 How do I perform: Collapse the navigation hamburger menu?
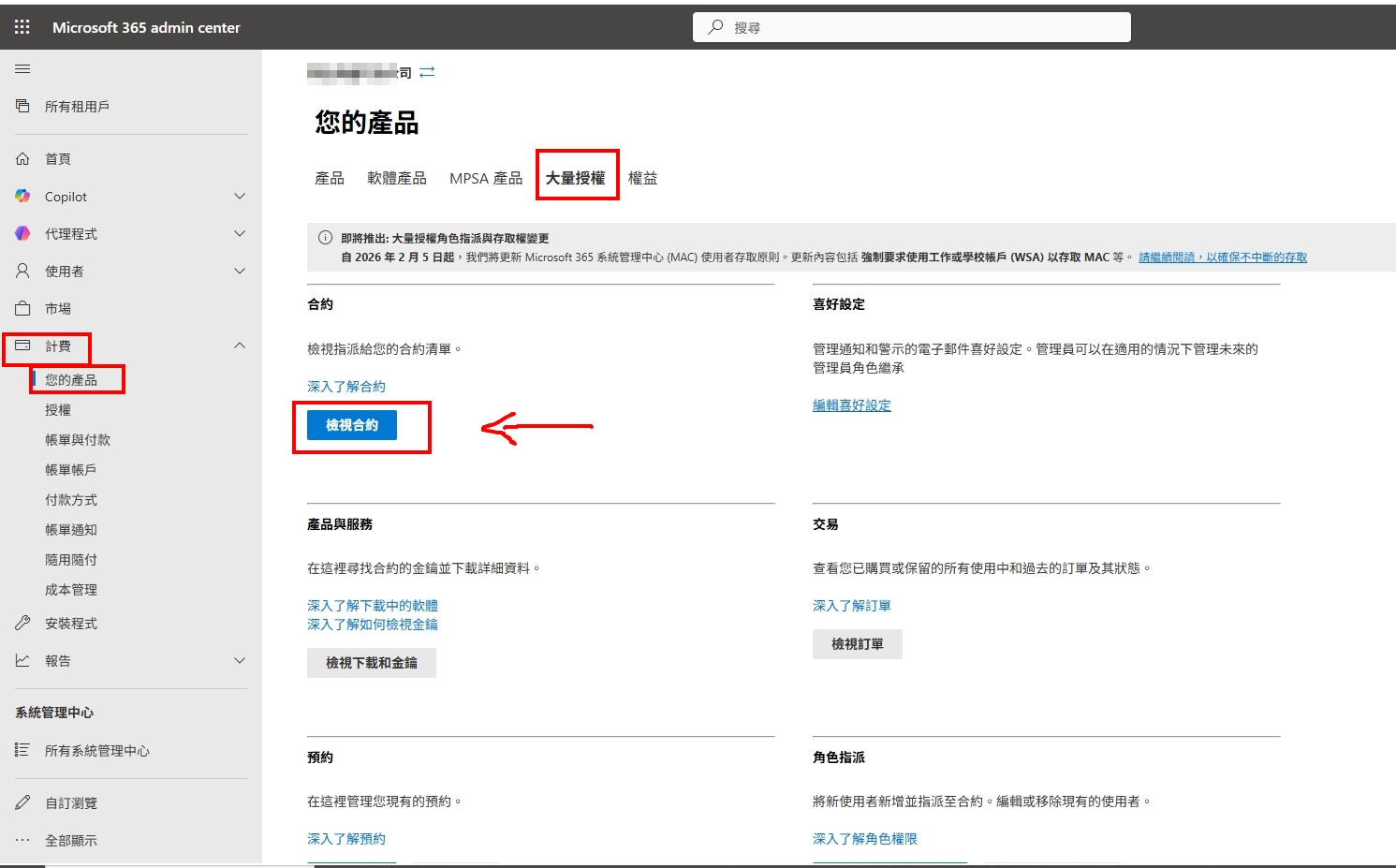[22, 69]
